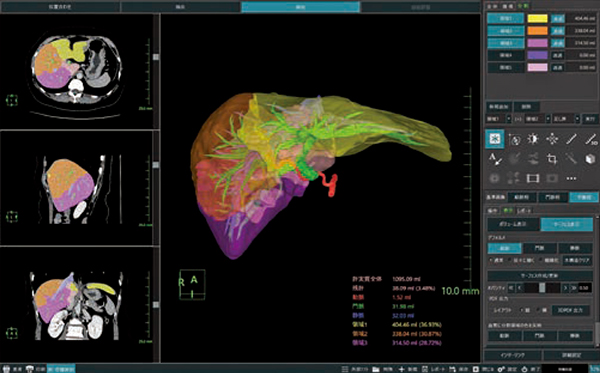Select the highlighted window/level tool icon in the tool grid

tap(494, 138)
